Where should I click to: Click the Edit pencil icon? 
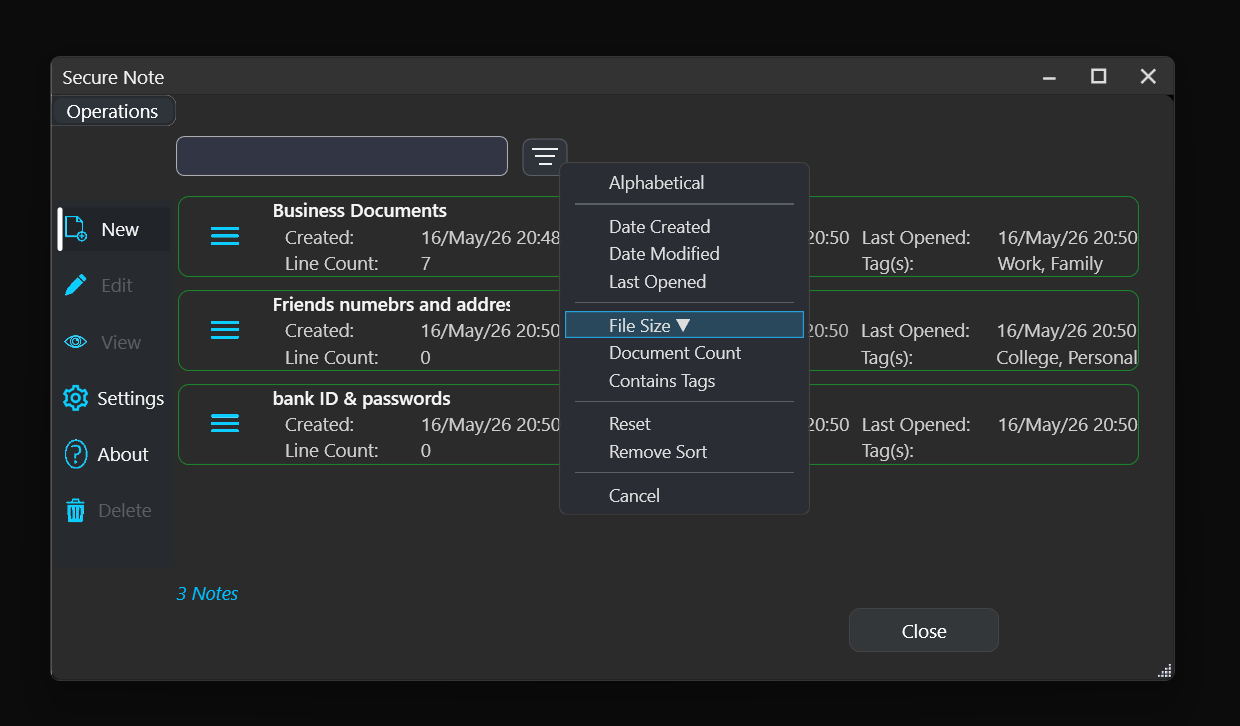click(76, 285)
